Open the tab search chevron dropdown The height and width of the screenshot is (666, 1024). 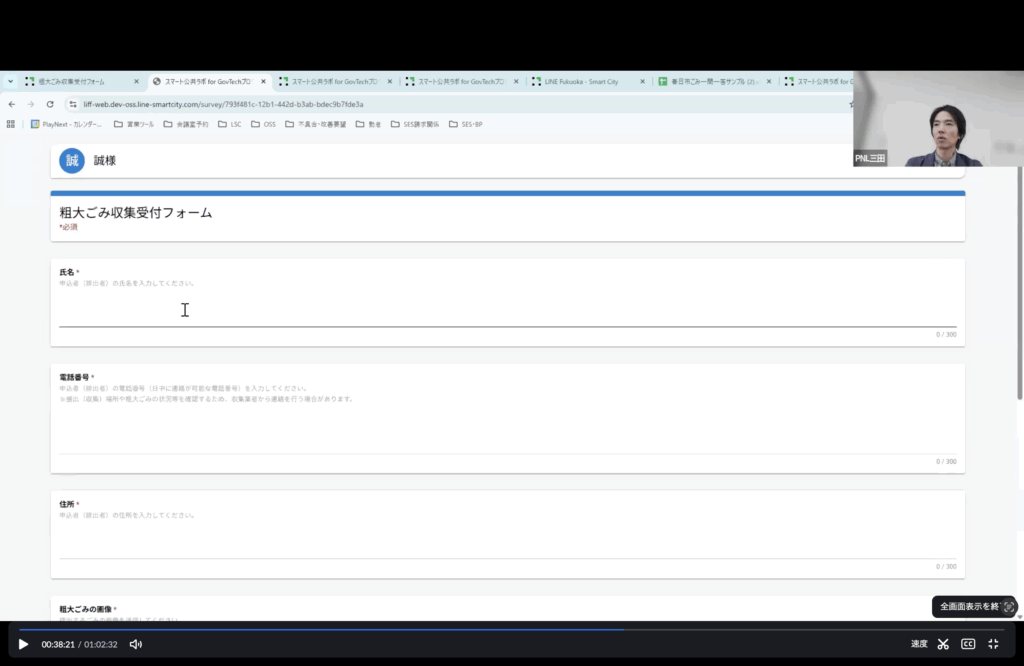click(10, 81)
